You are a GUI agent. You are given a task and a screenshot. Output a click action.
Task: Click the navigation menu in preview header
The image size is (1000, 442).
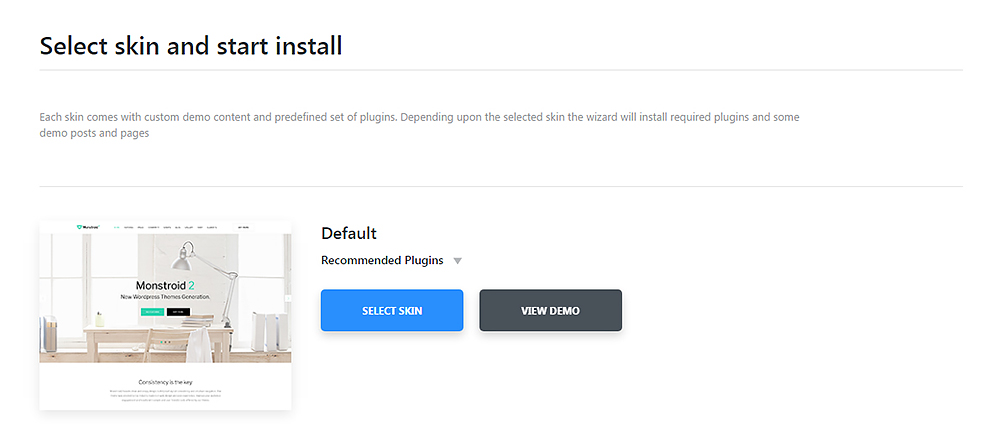coord(160,228)
